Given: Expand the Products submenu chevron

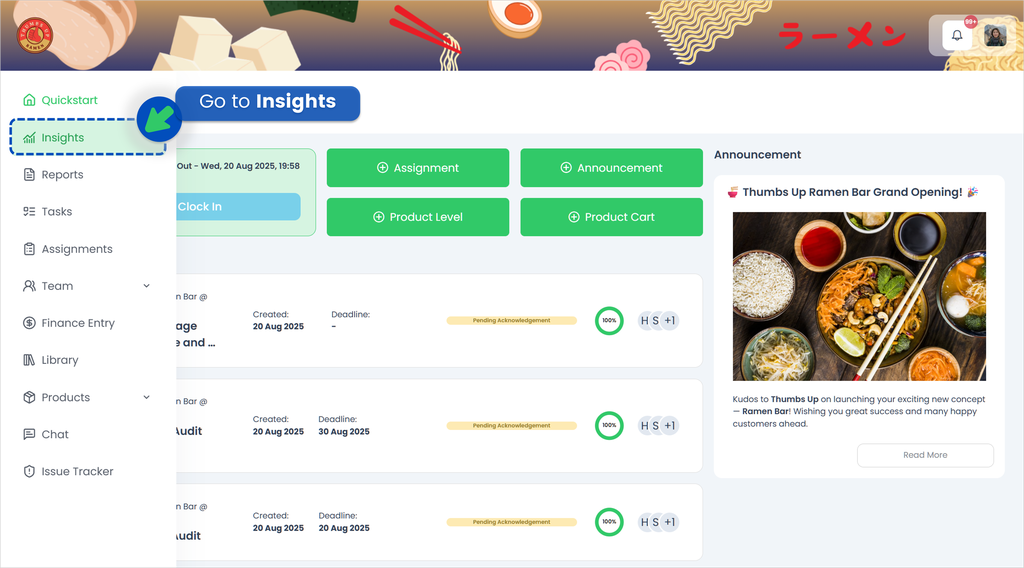Looking at the screenshot, I should click(x=147, y=397).
